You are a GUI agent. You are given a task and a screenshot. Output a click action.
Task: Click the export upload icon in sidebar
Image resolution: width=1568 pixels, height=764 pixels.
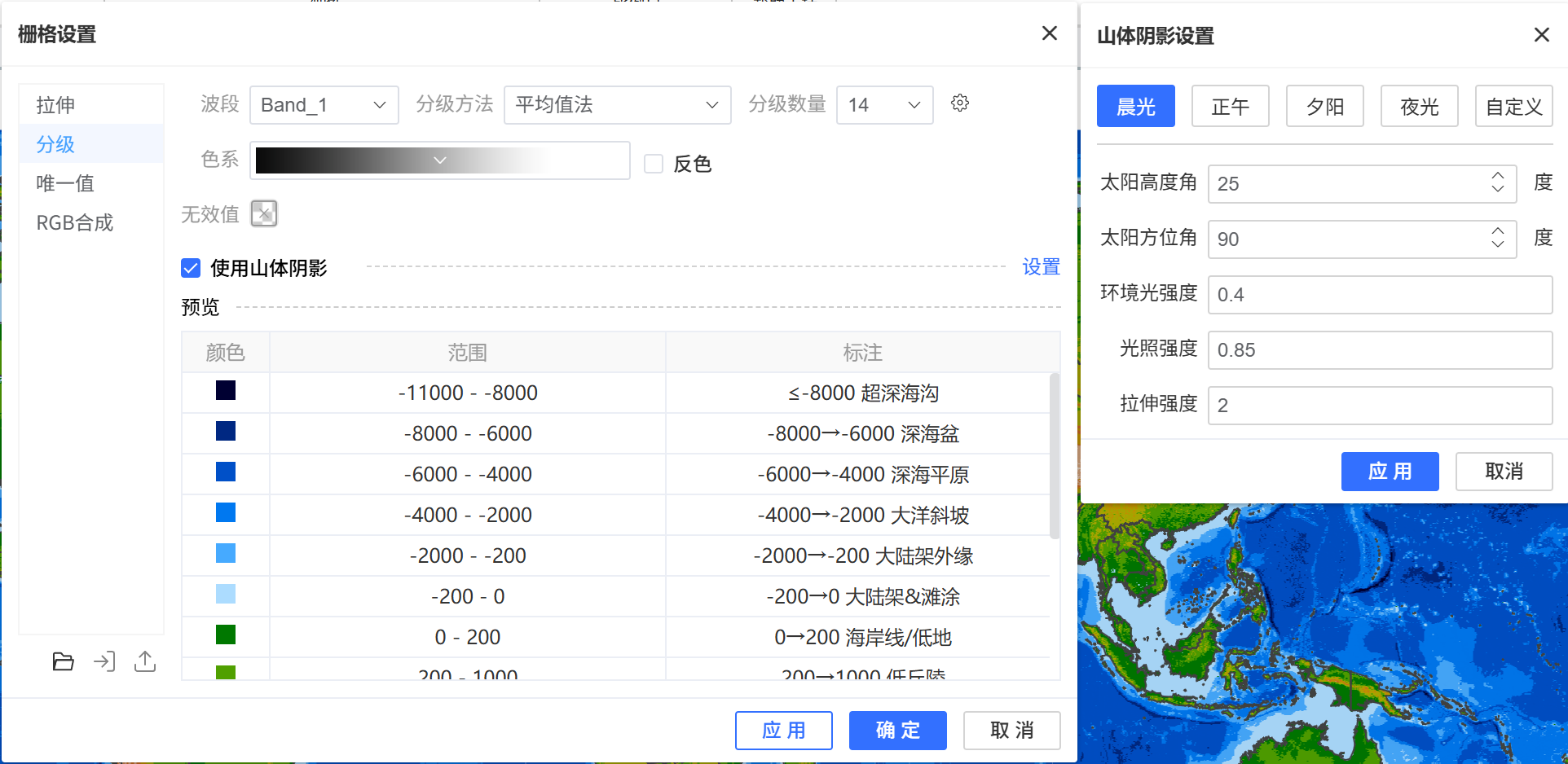pyautogui.click(x=145, y=661)
